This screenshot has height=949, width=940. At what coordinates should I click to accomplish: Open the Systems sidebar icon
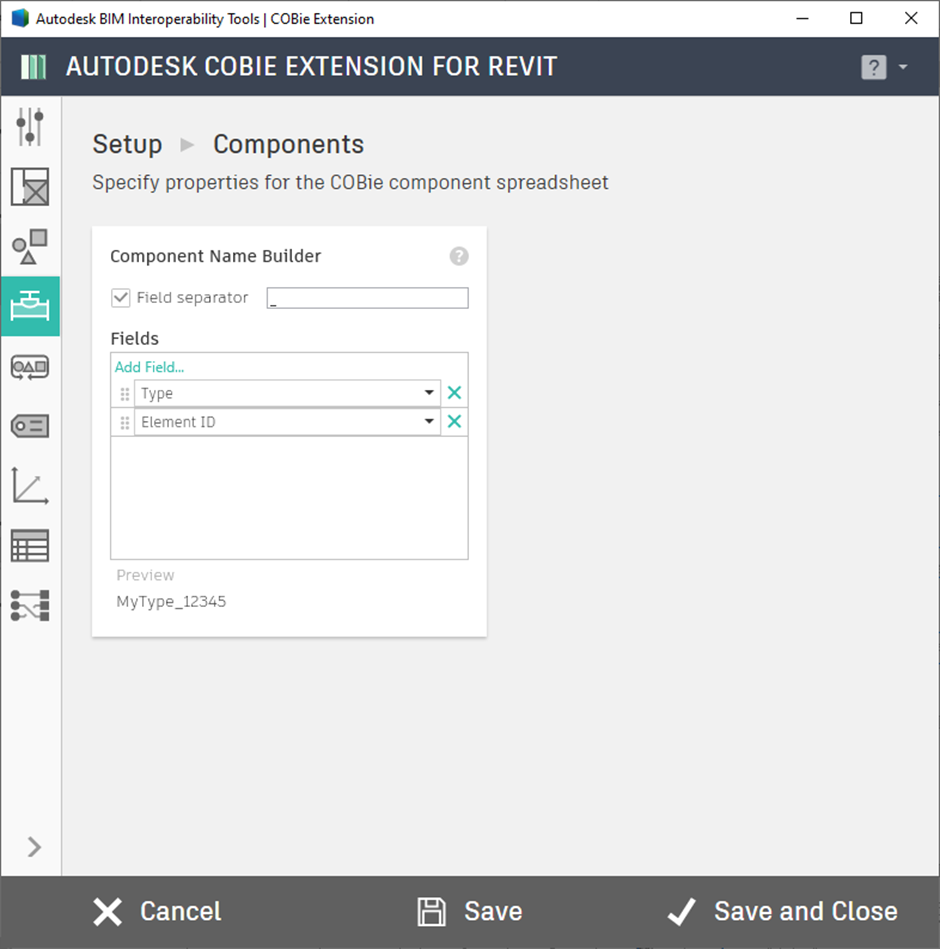pos(30,367)
